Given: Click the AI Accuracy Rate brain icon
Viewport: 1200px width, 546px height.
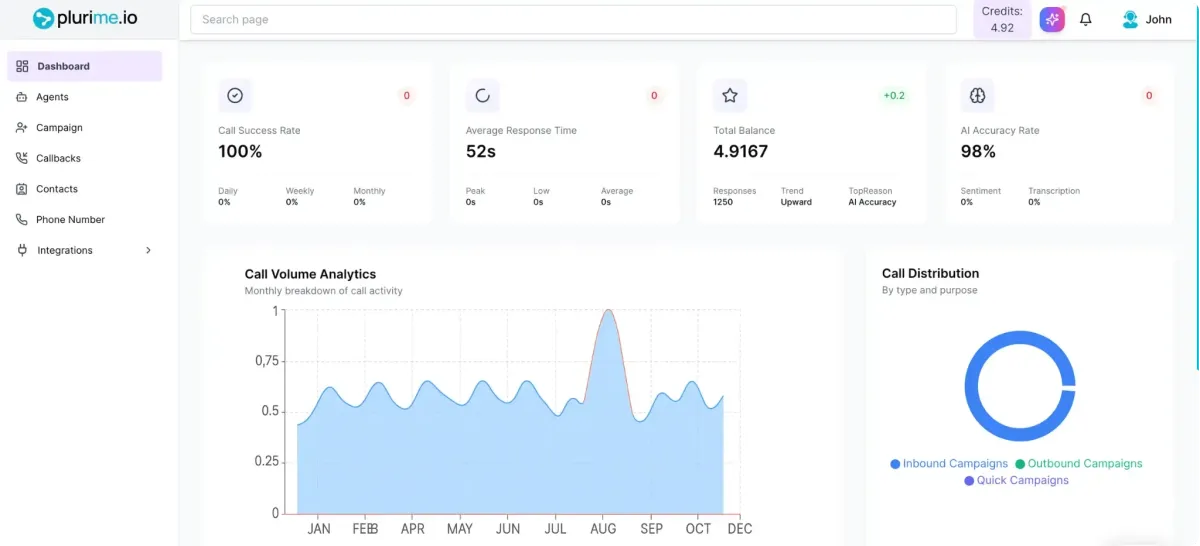Looking at the screenshot, I should tap(977, 96).
